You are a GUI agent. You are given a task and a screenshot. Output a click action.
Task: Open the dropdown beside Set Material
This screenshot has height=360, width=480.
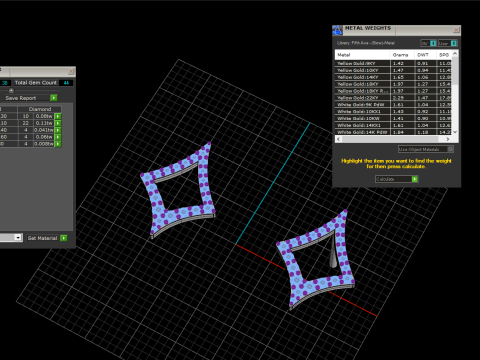click(x=18, y=237)
